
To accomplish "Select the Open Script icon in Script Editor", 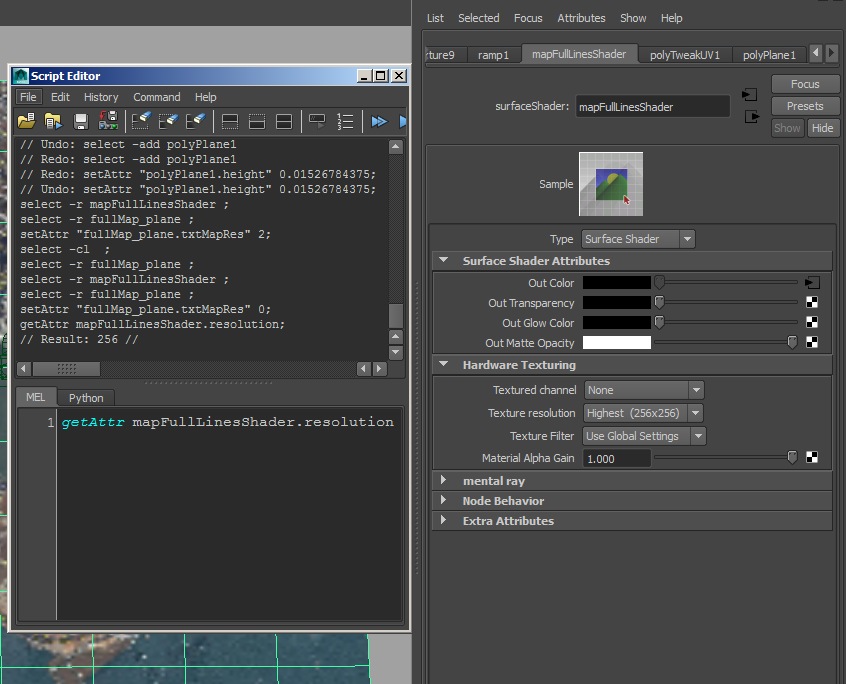I will [x=25, y=121].
